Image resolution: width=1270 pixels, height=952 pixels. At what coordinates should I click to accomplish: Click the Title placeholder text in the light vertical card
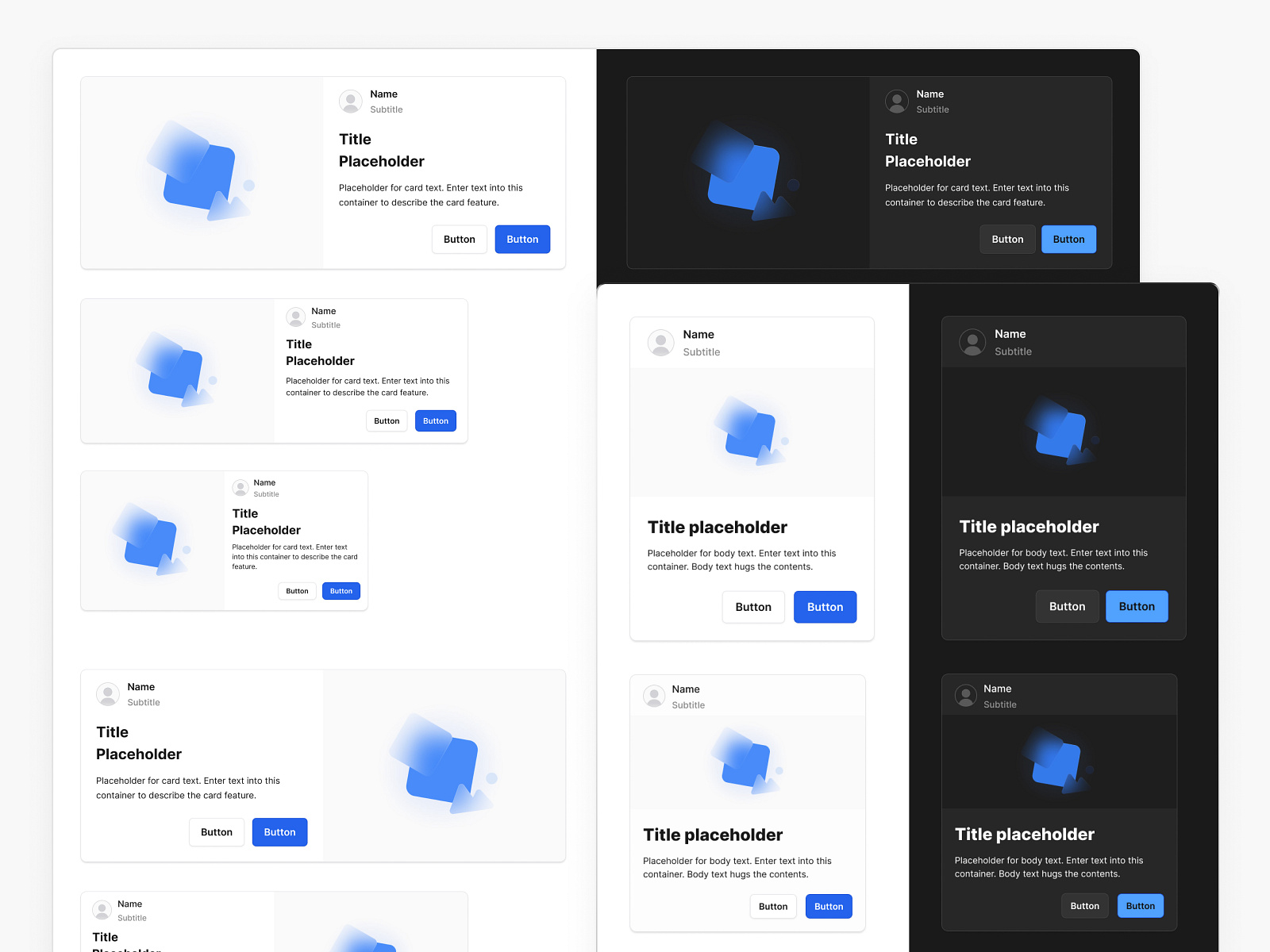(x=717, y=528)
